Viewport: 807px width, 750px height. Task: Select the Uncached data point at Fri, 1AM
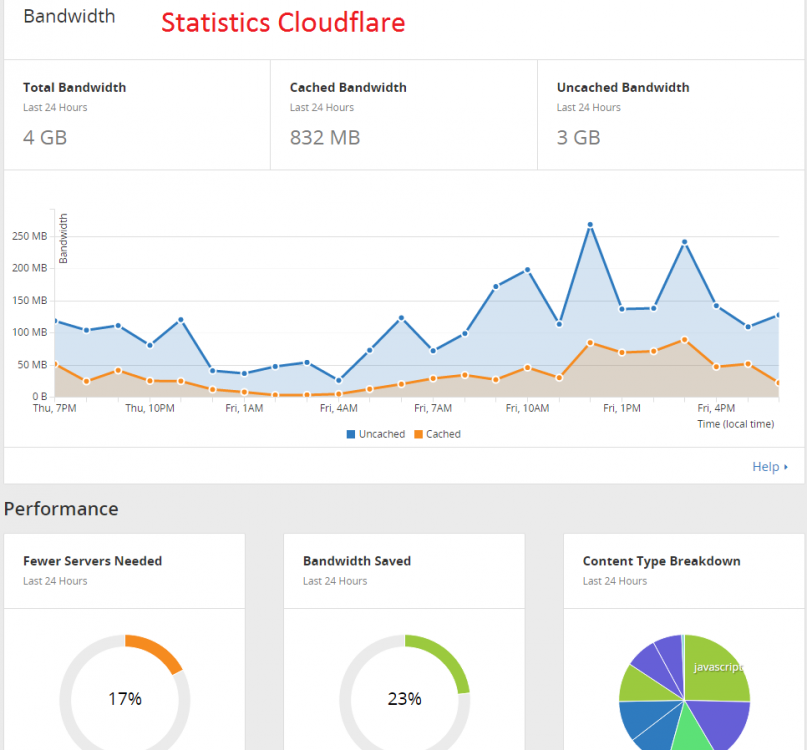pyautogui.click(x=244, y=373)
